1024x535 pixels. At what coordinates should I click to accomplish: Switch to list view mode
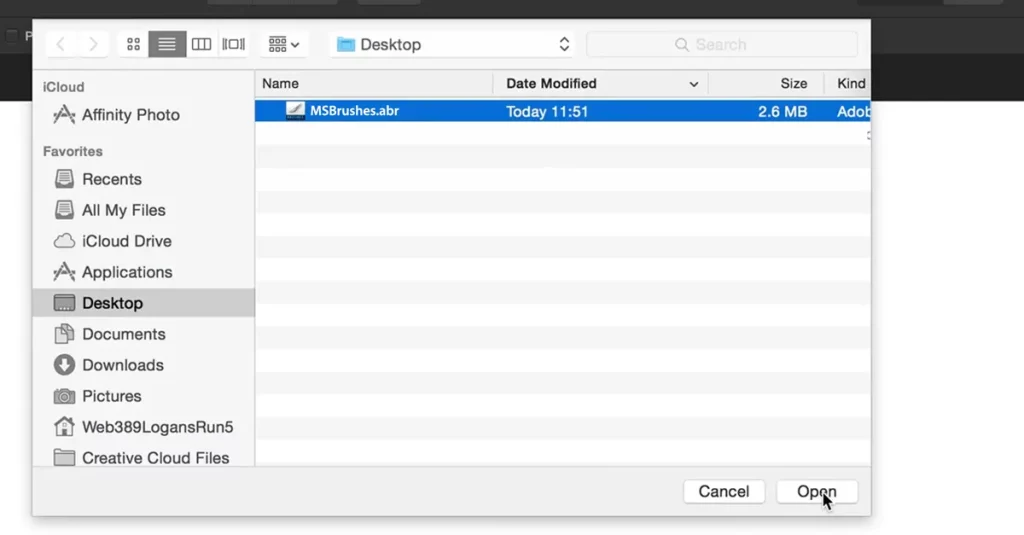[167, 44]
